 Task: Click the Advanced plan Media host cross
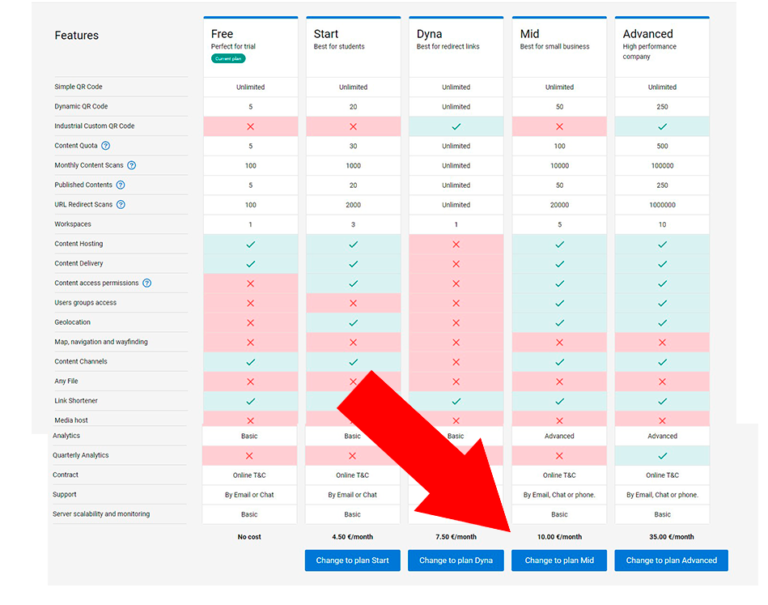662,420
